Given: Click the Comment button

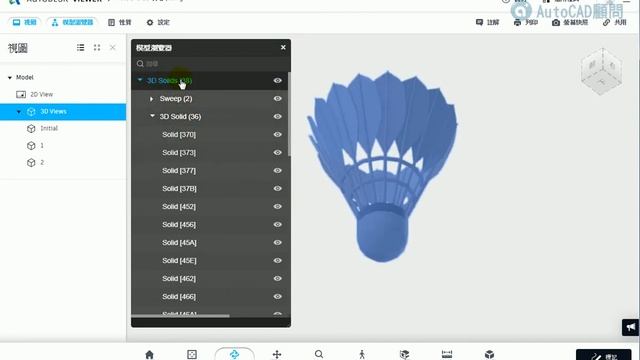Looking at the screenshot, I should pyautogui.click(x=487, y=22).
